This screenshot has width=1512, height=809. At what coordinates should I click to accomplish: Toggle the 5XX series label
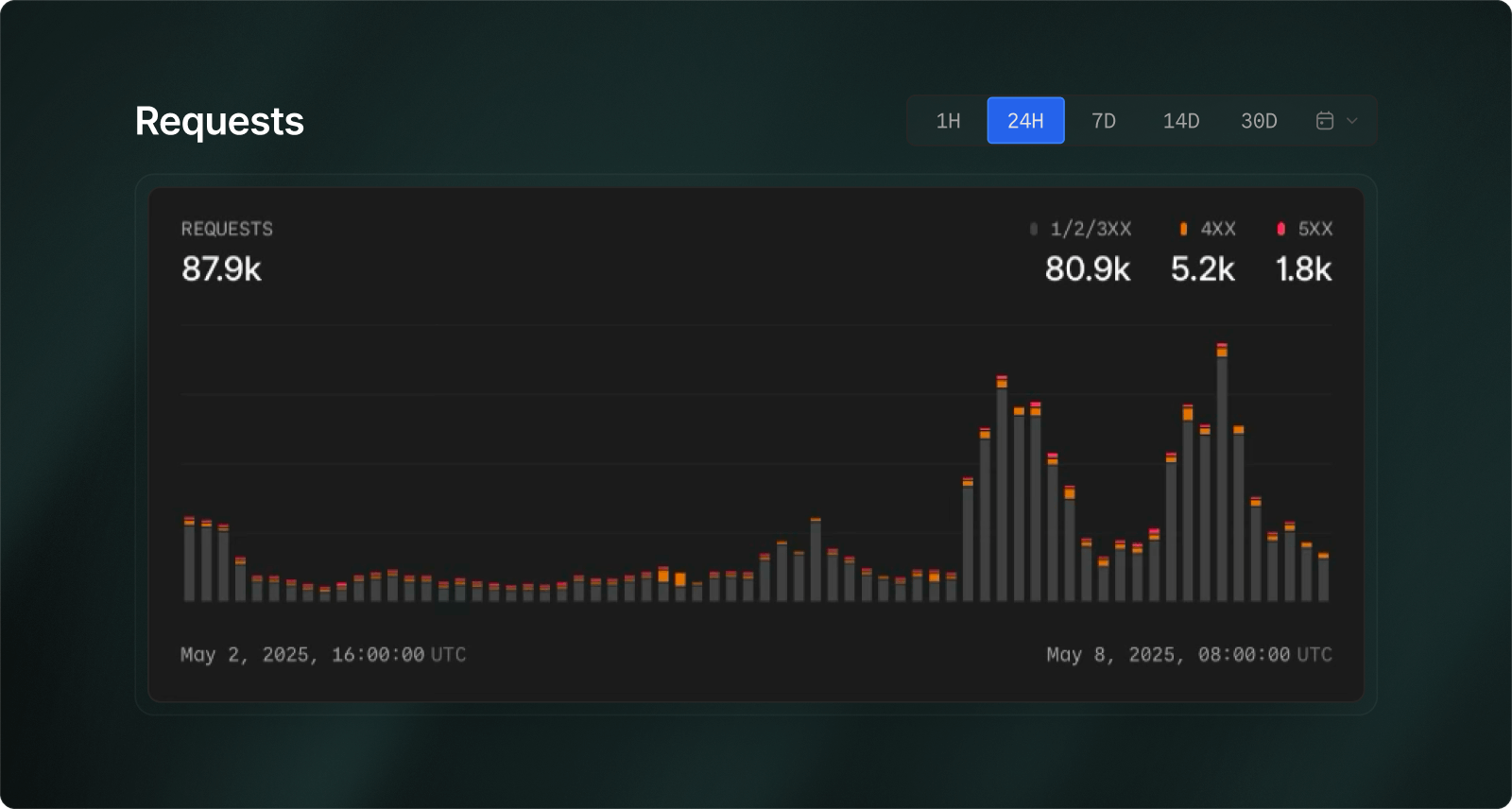tap(1314, 229)
